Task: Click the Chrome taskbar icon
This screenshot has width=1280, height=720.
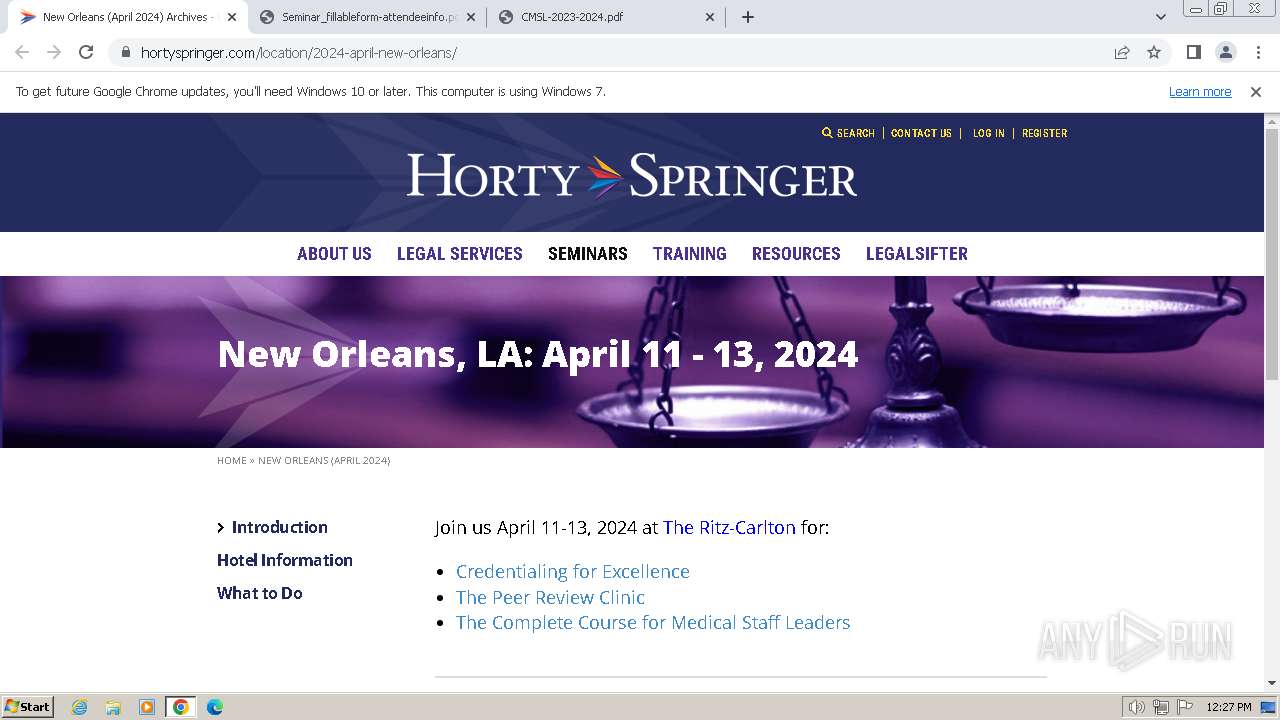Action: 181,707
